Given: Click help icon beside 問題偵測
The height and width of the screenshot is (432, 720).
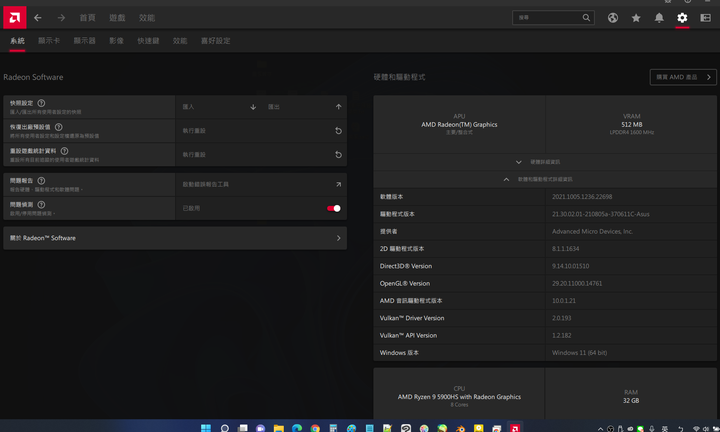Looking at the screenshot, I should coord(41,204).
